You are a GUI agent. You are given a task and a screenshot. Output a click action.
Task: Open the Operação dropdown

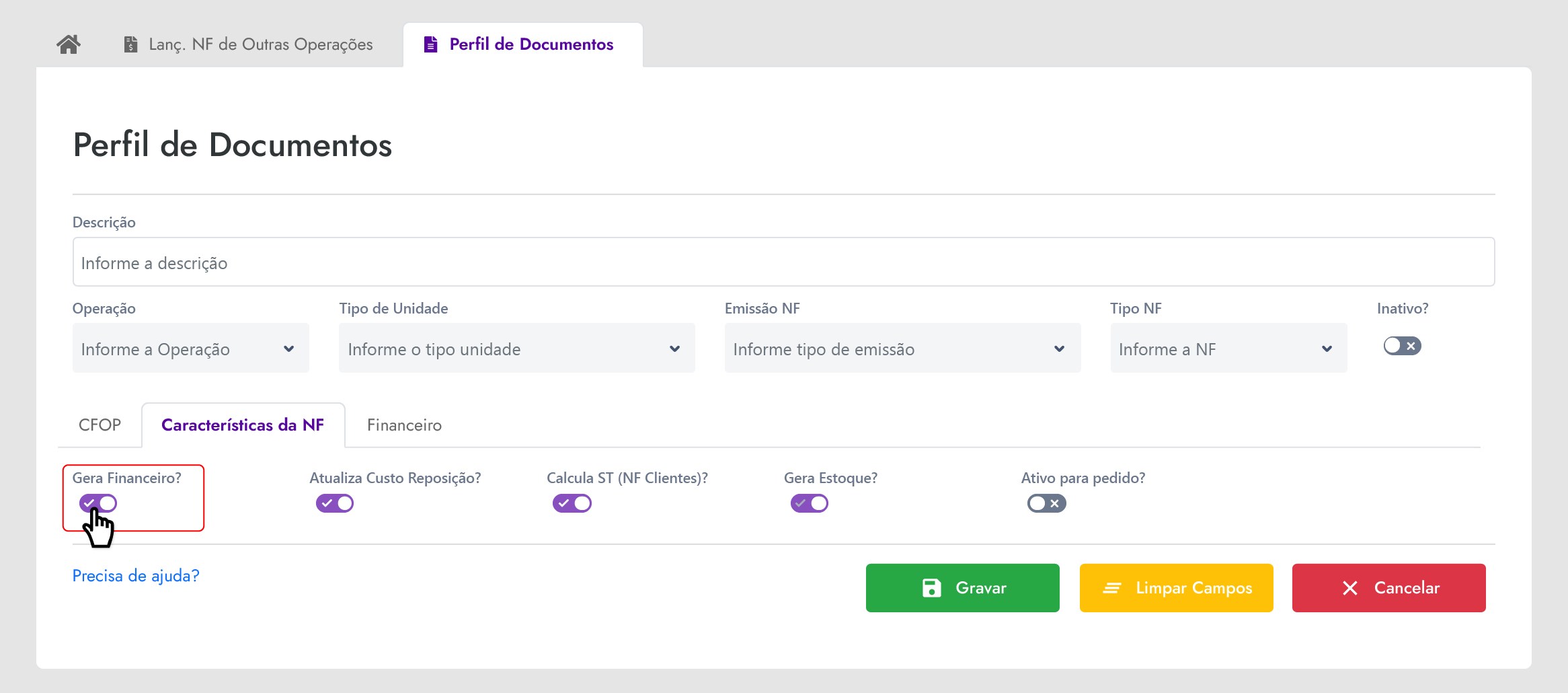tap(190, 349)
